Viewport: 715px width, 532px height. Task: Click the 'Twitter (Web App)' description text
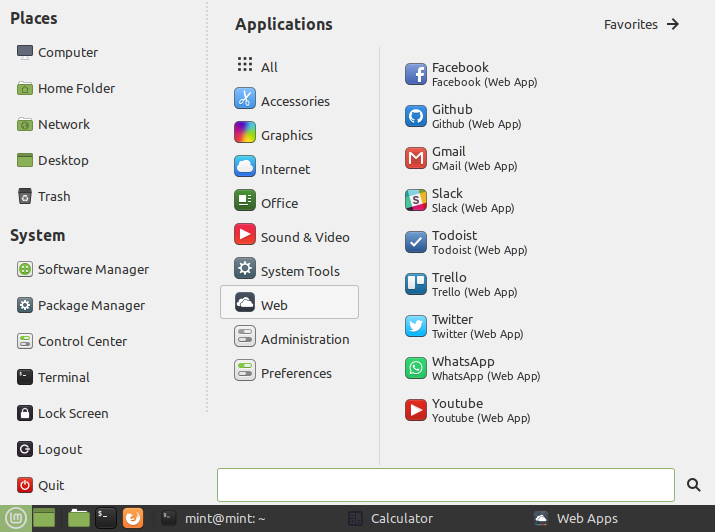477,334
